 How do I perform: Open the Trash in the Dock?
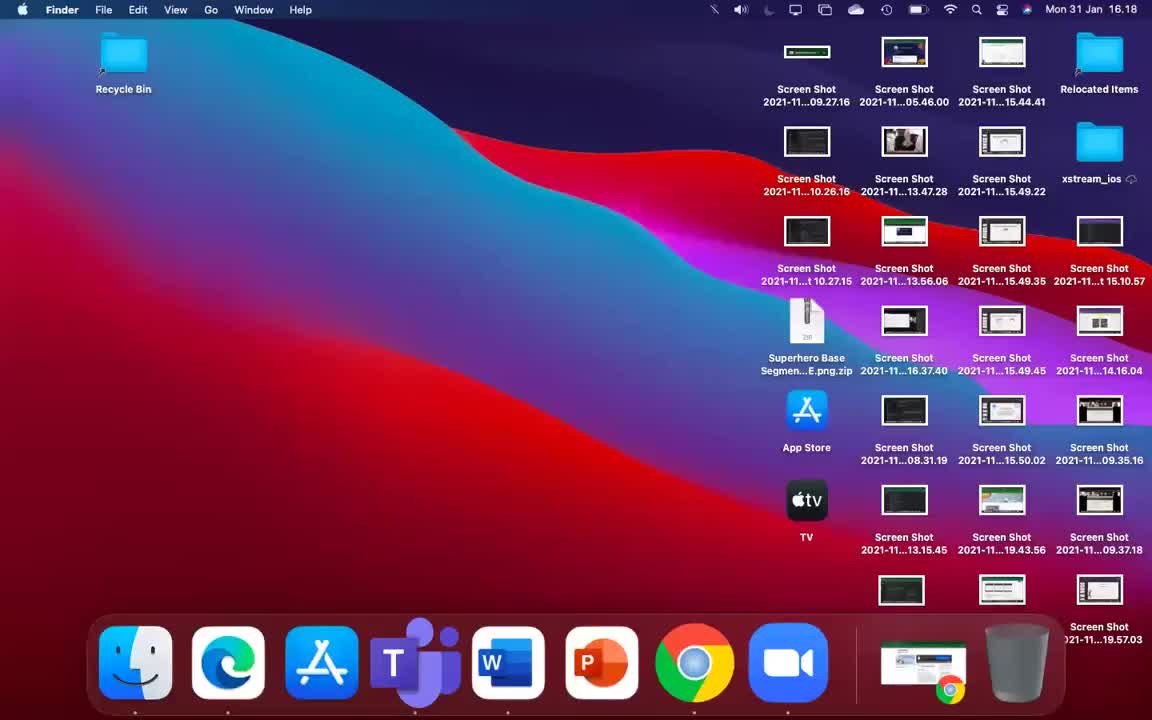[x=1017, y=663]
